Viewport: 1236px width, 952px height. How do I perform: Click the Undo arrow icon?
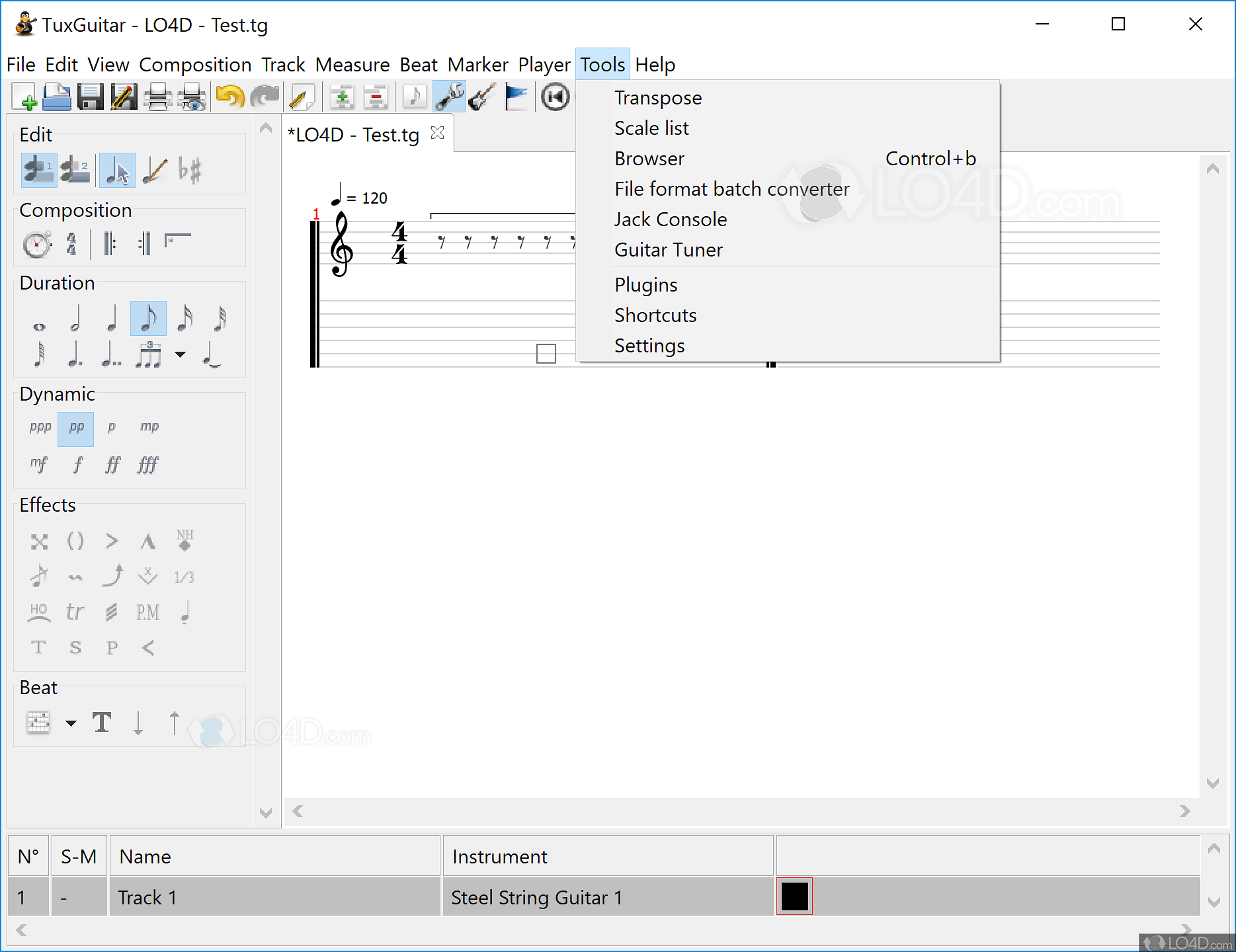point(230,97)
